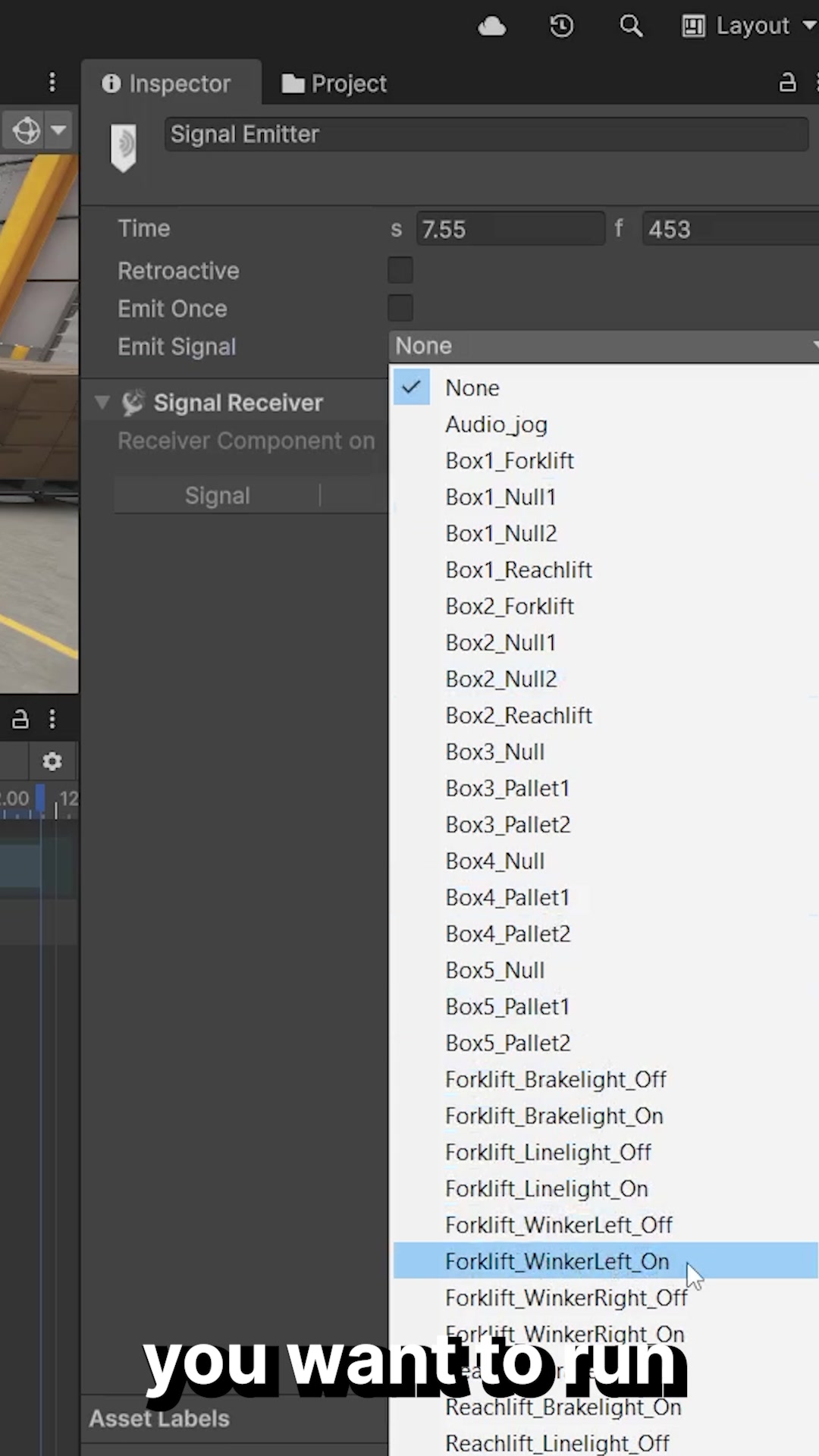The image size is (819, 1456).
Task: Select Box5_Pallet1 signal entry
Action: pos(605,1006)
